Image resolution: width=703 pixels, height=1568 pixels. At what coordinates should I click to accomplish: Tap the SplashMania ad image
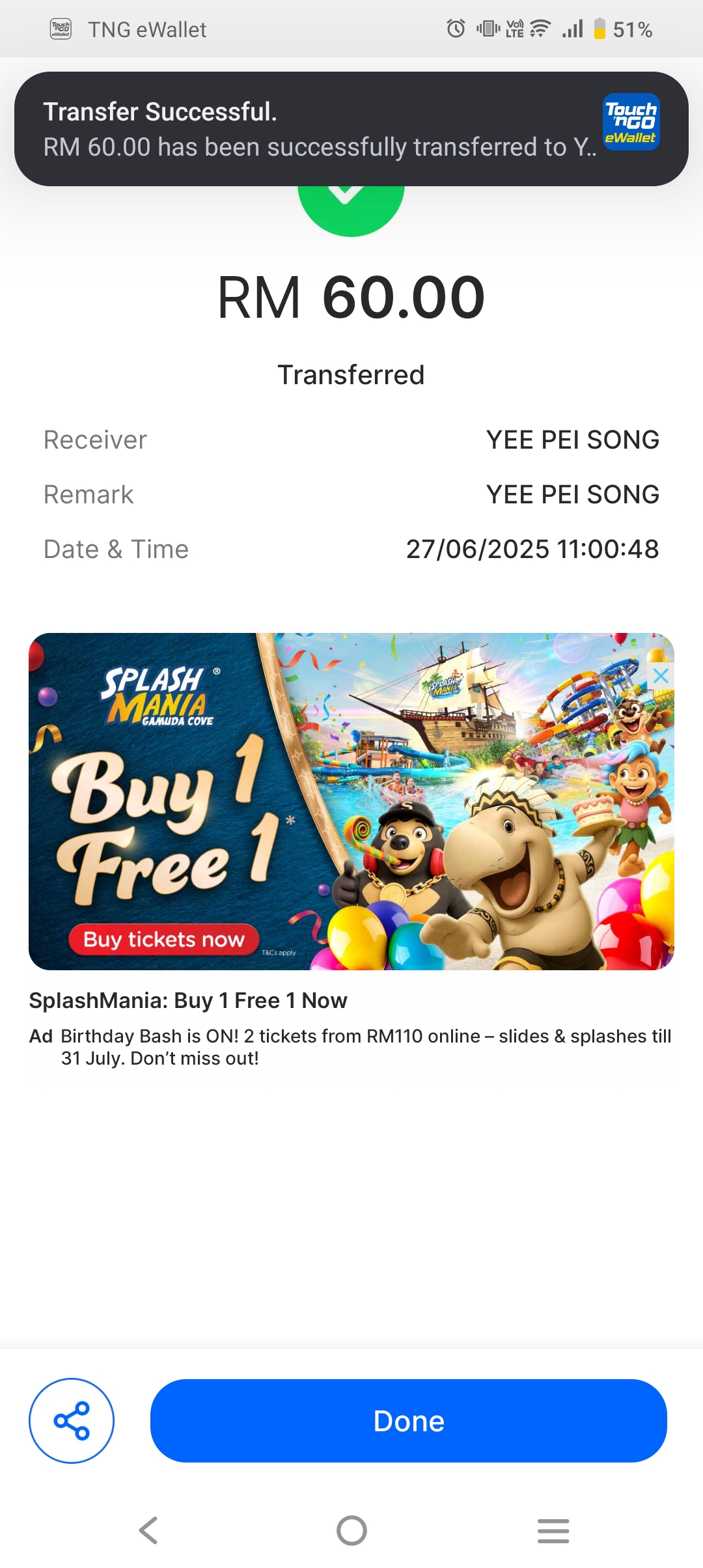pyautogui.click(x=351, y=802)
